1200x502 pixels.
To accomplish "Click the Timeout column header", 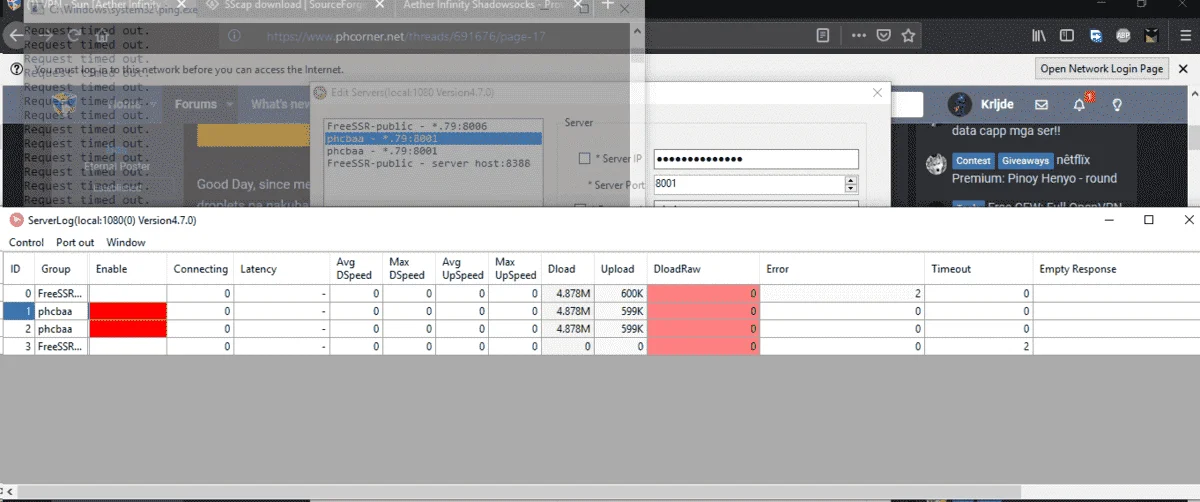I will [x=979, y=269].
